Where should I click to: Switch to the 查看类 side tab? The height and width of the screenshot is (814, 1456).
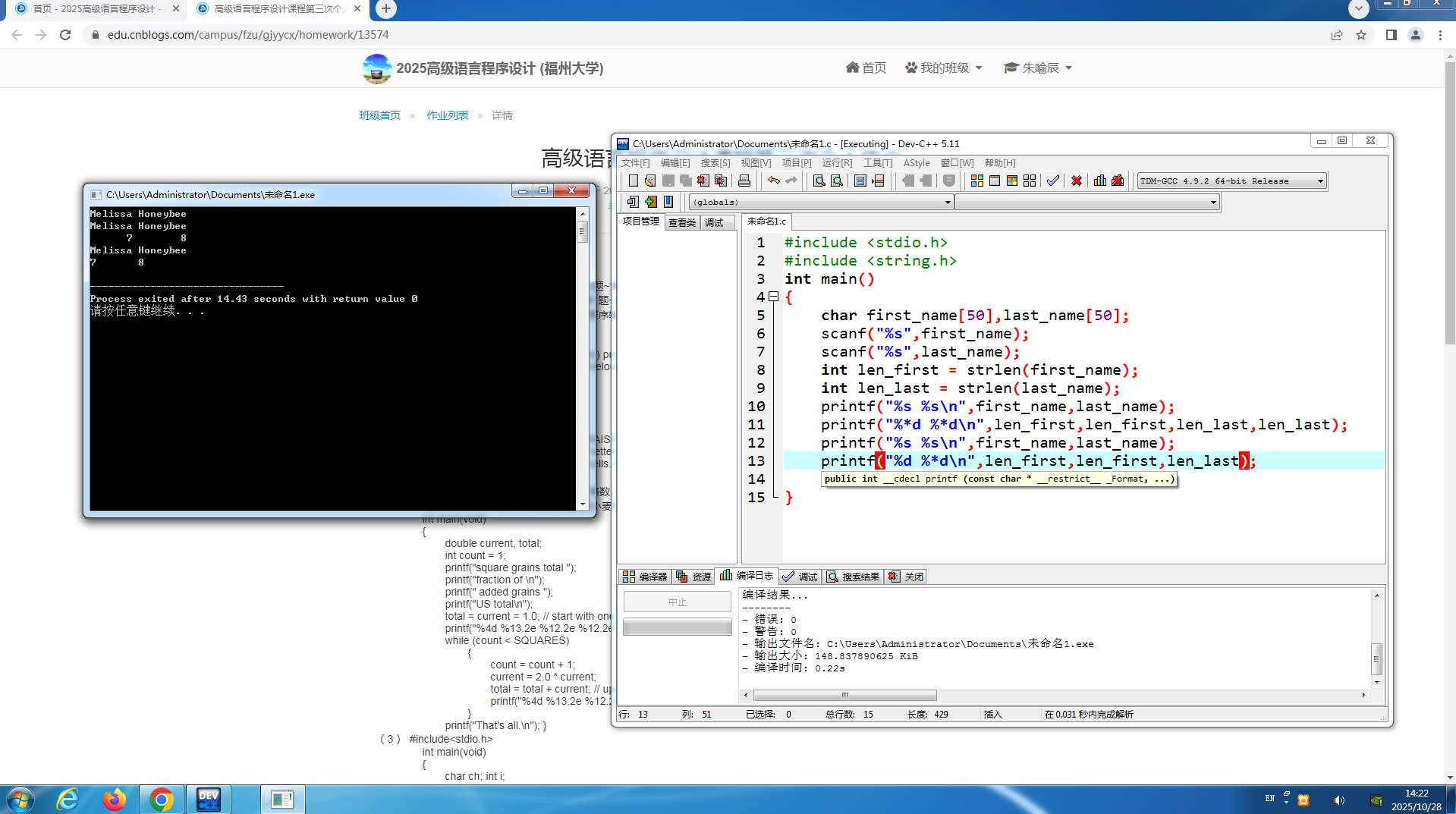point(682,222)
